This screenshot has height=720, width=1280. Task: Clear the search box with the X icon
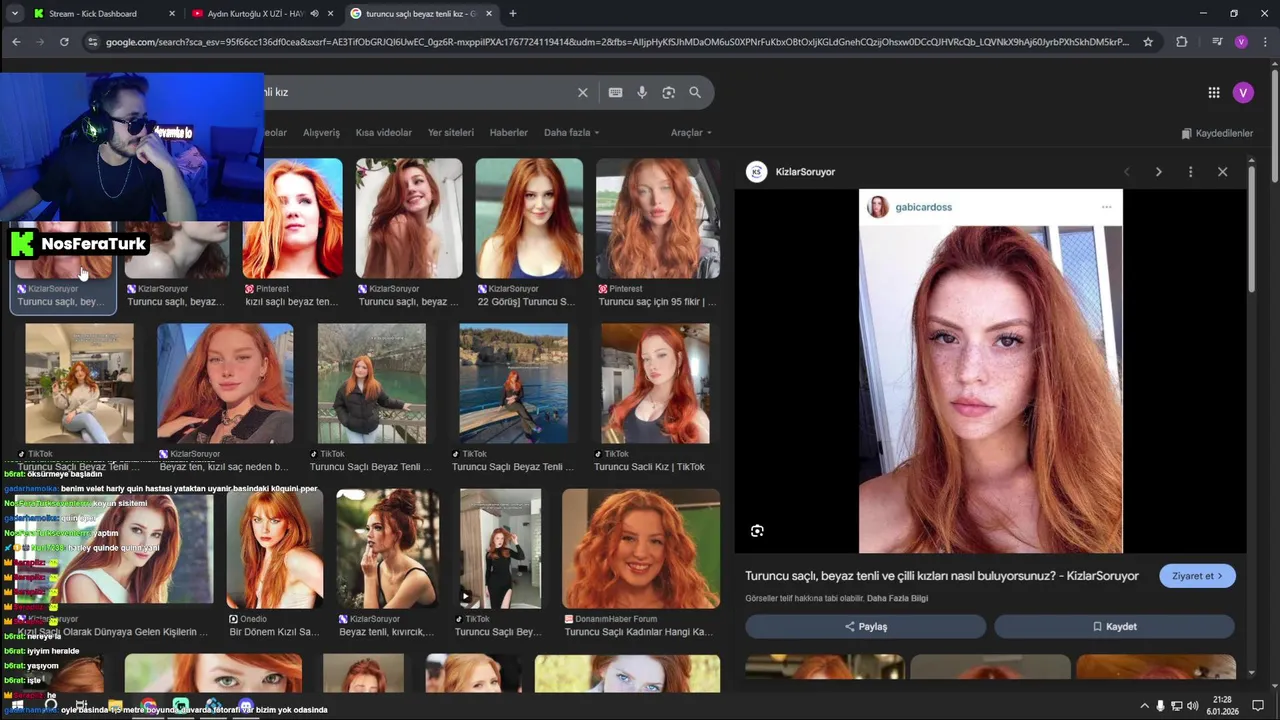[583, 92]
